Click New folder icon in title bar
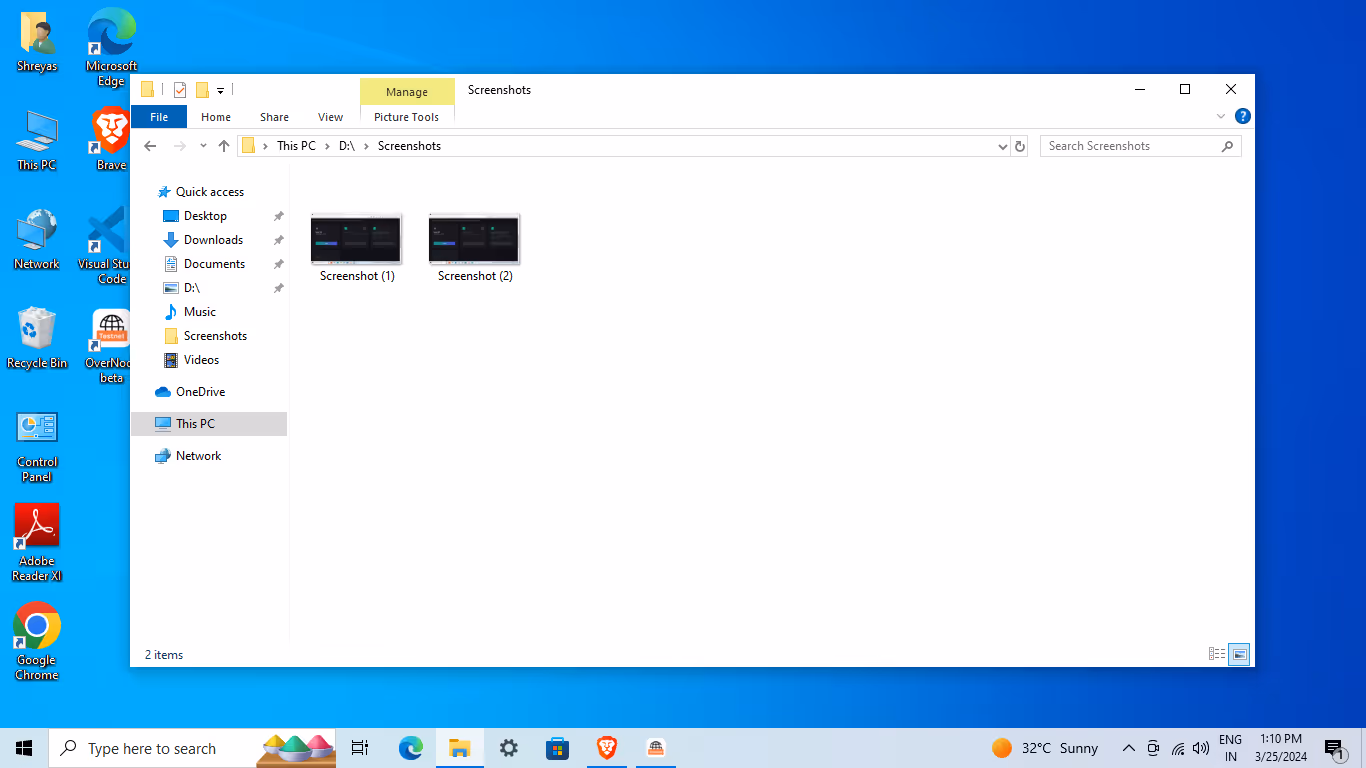 (202, 90)
